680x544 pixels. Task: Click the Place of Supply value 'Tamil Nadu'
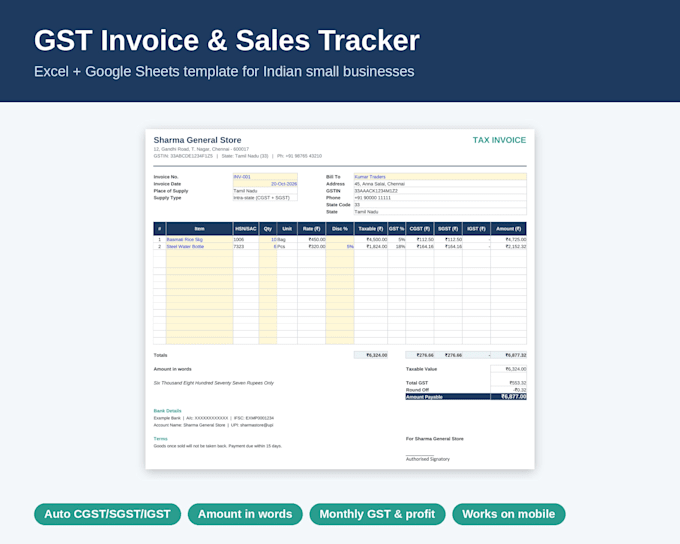click(x=265, y=191)
